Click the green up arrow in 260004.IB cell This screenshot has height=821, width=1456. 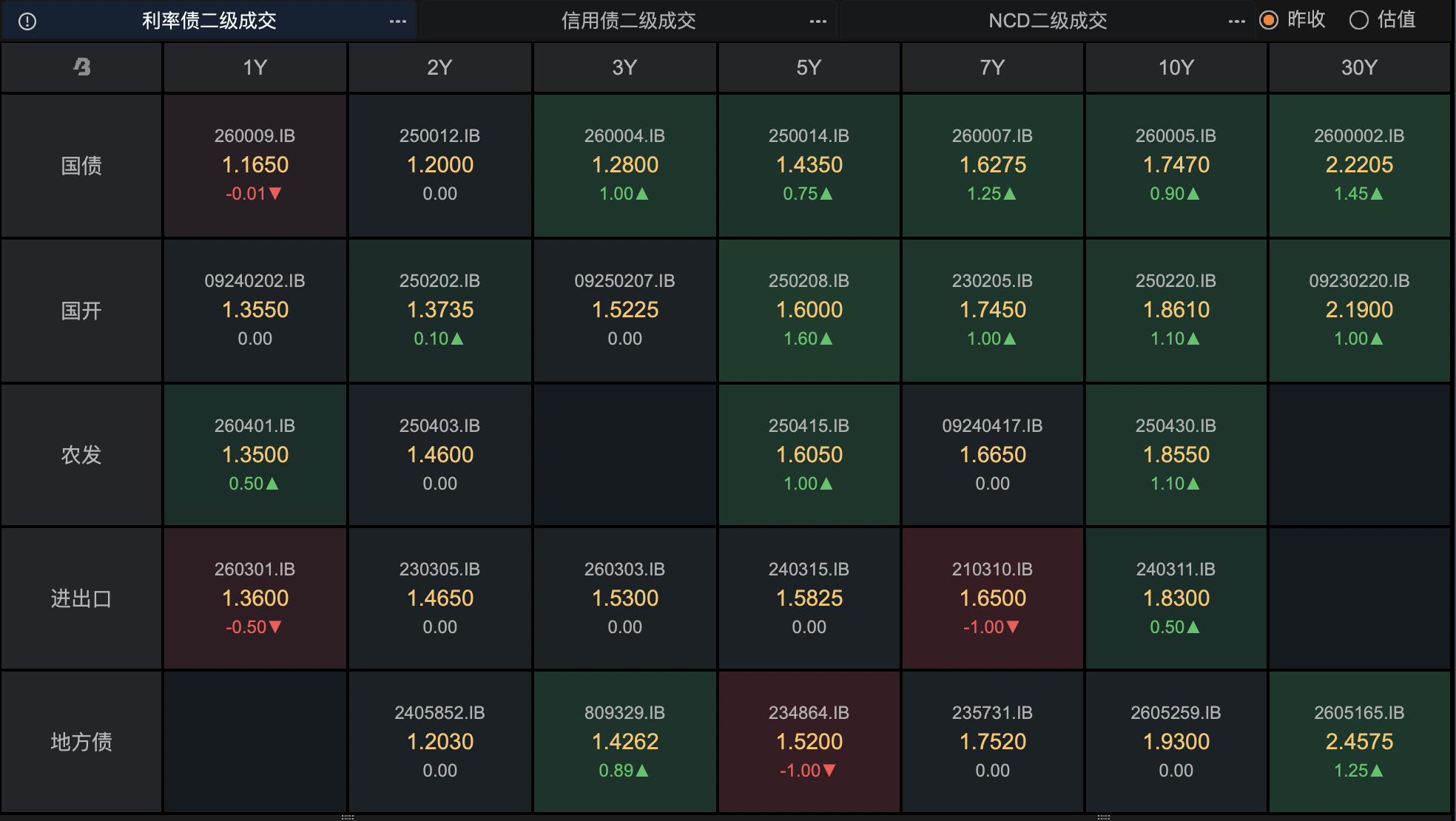coord(642,194)
